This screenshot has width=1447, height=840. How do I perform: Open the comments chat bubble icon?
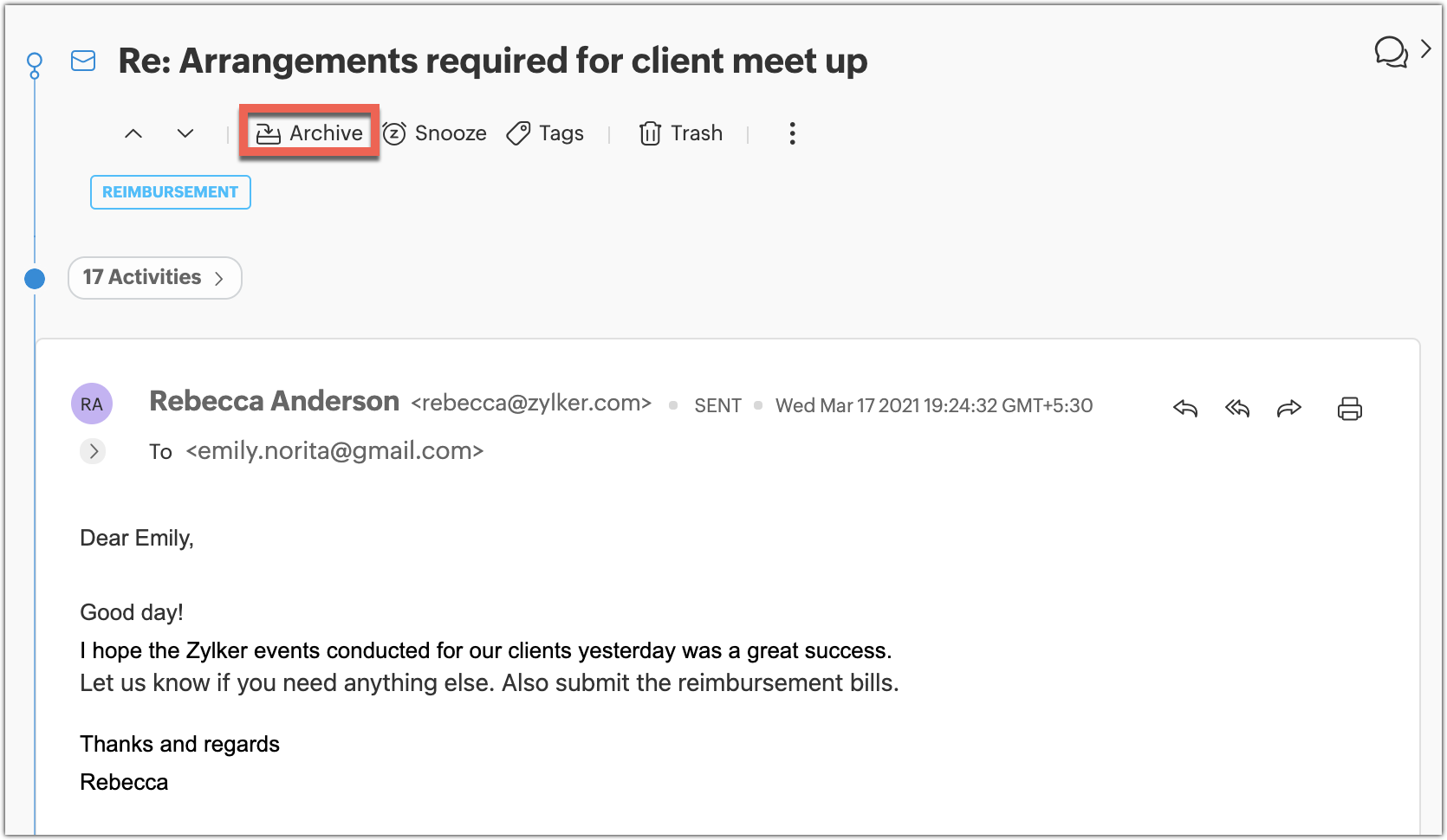(x=1391, y=52)
